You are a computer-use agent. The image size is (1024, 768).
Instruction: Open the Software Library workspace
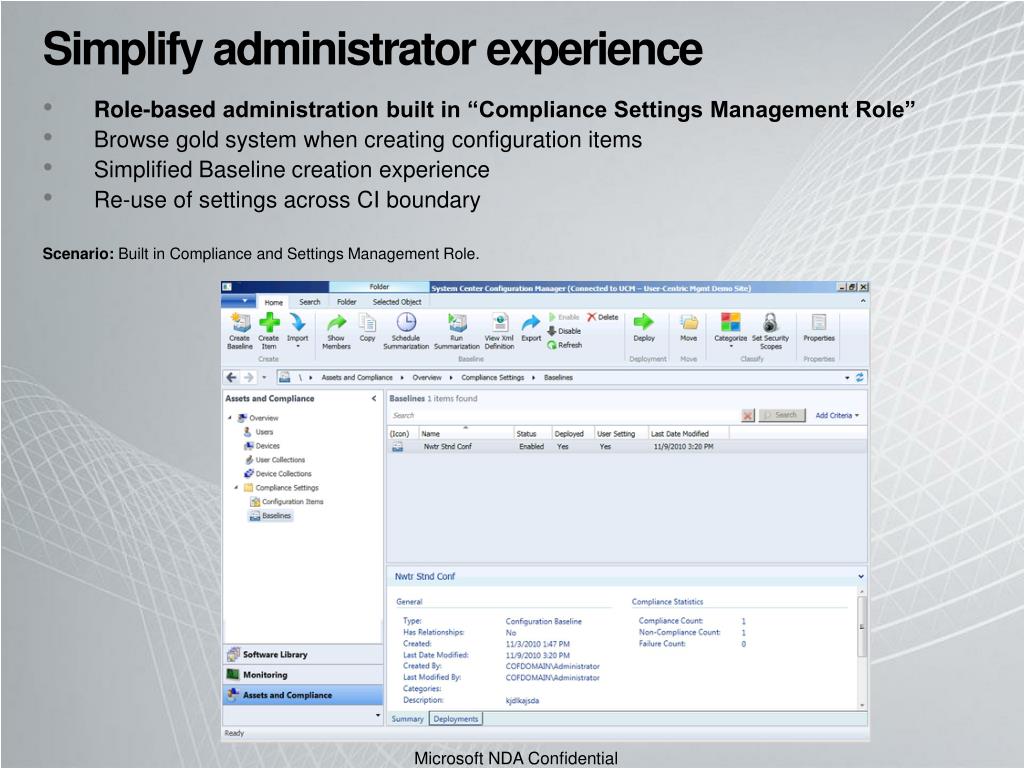pyautogui.click(x=275, y=655)
